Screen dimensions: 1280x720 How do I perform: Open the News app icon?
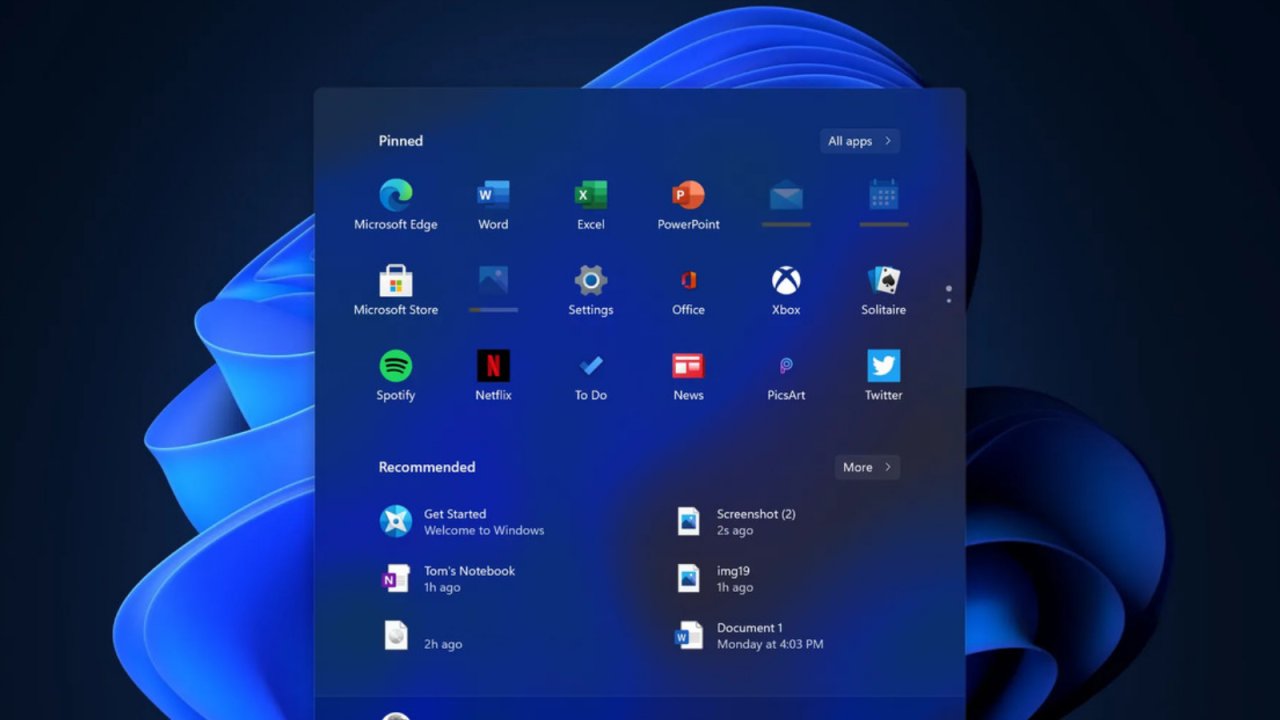click(688, 366)
